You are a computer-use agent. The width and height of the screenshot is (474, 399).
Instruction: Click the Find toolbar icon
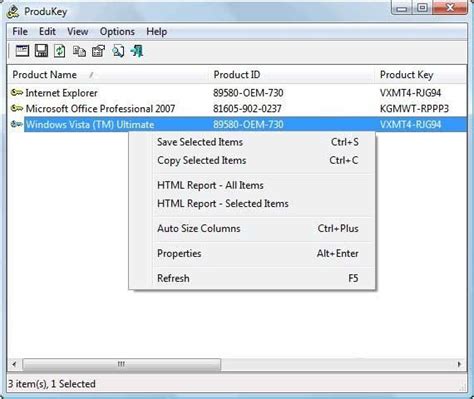click(x=118, y=51)
